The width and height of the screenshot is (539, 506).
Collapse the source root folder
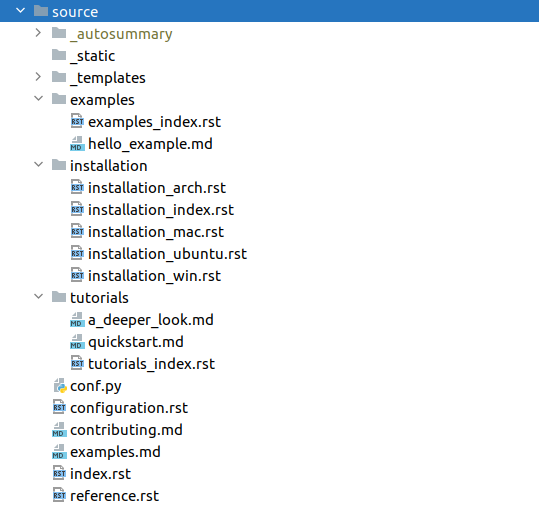click(21, 11)
